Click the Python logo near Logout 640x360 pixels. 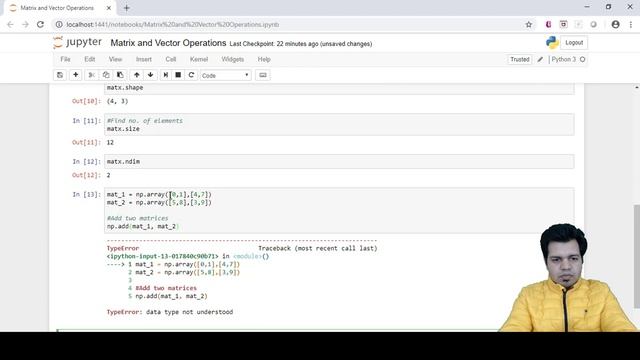tap(552, 42)
